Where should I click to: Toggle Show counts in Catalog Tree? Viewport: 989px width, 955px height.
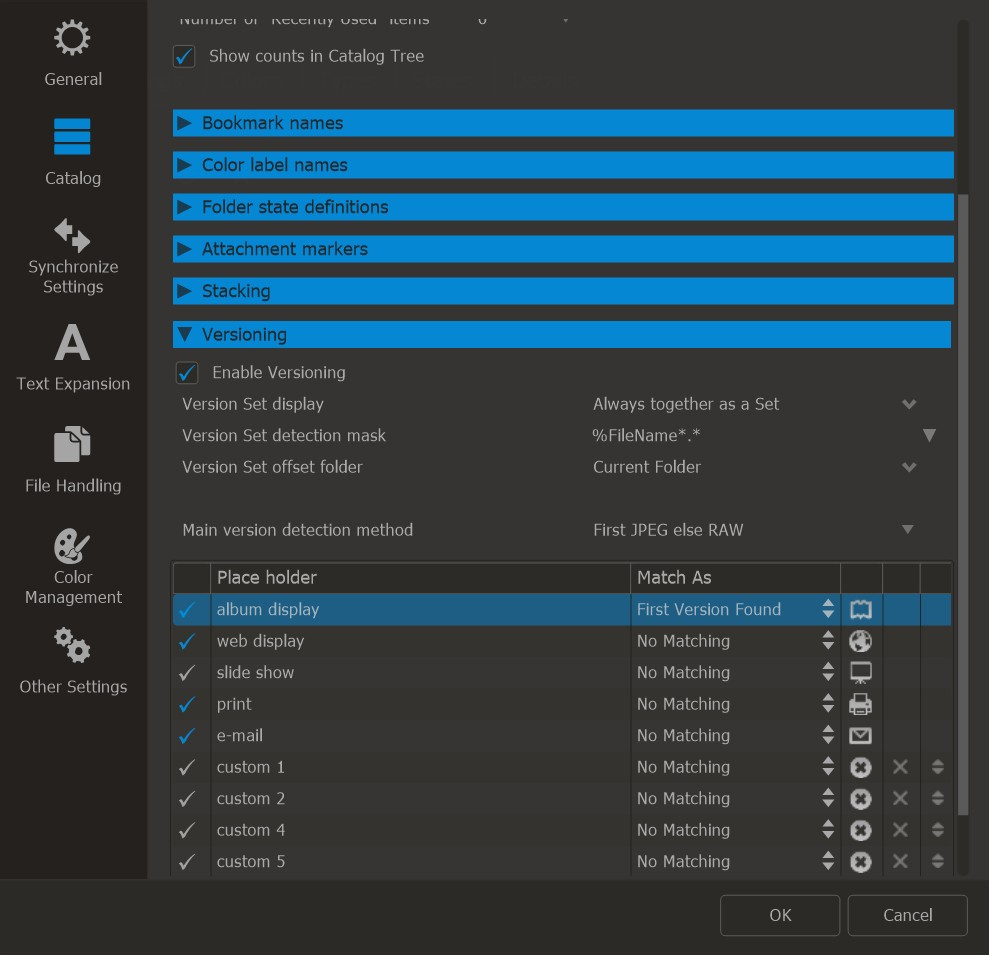coord(184,56)
